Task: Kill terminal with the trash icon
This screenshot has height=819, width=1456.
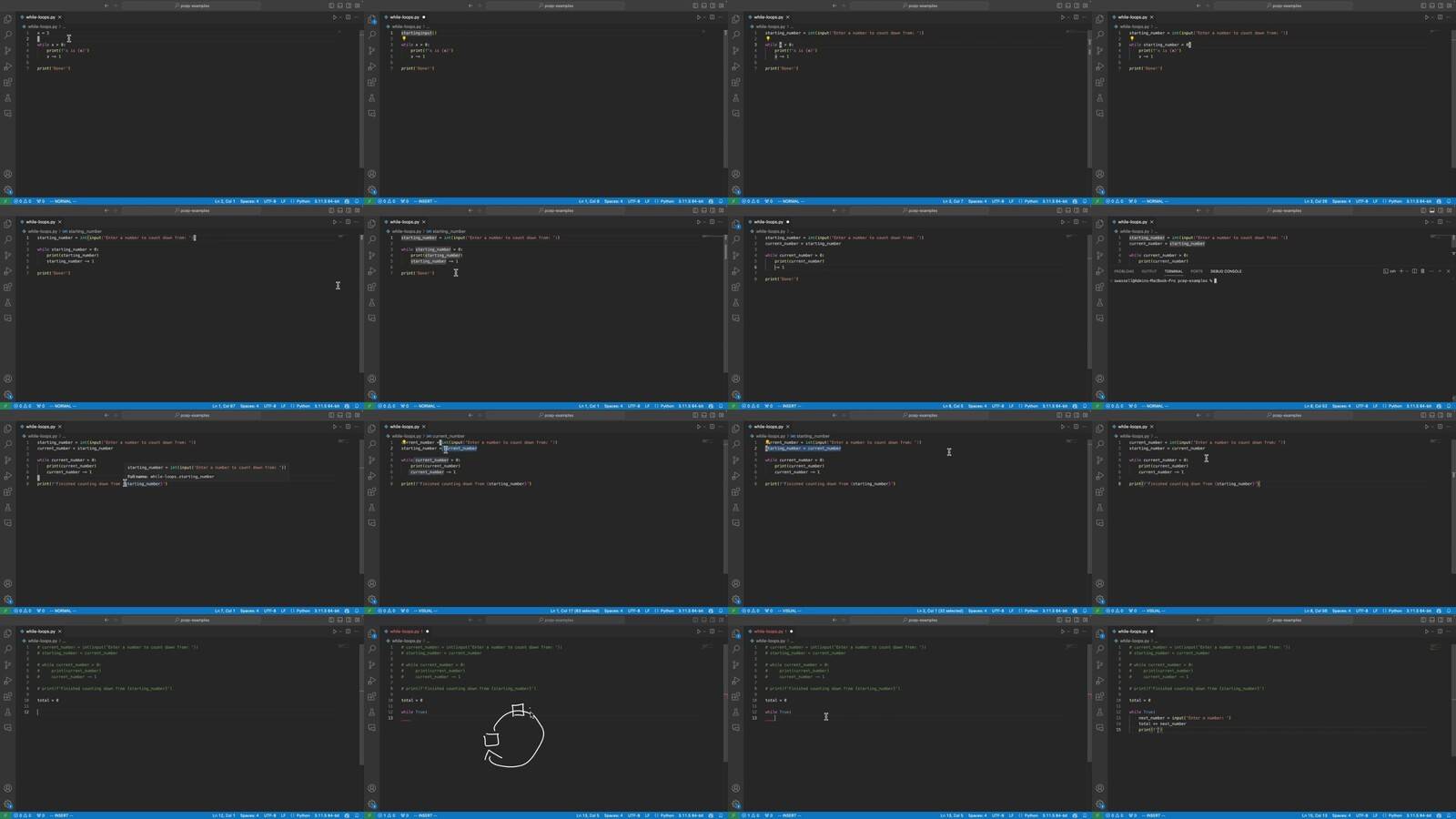Action: (x=1422, y=271)
